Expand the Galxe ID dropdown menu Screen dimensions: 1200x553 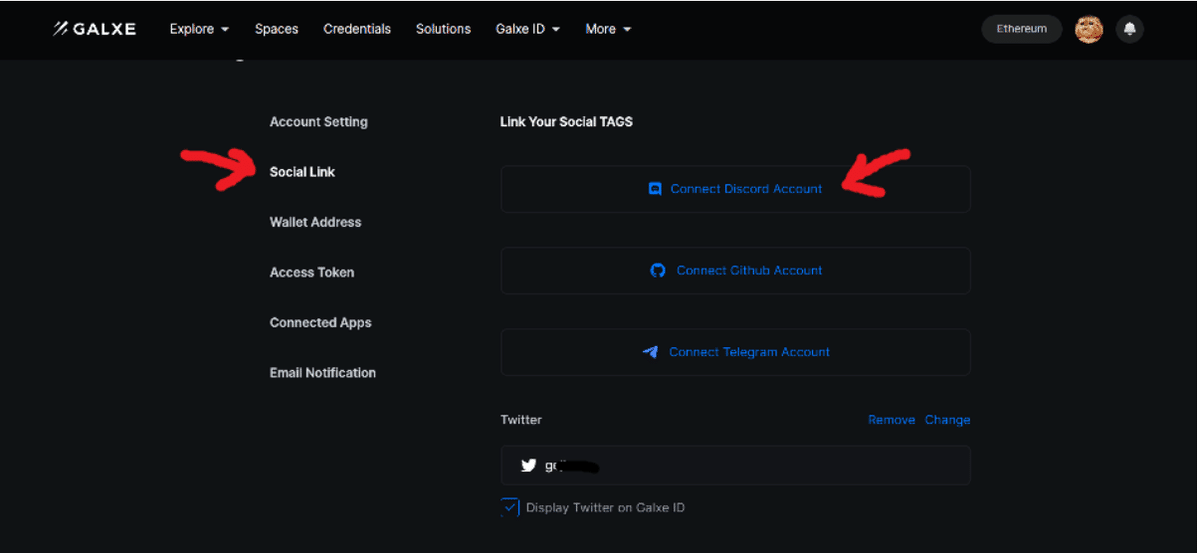pos(528,29)
